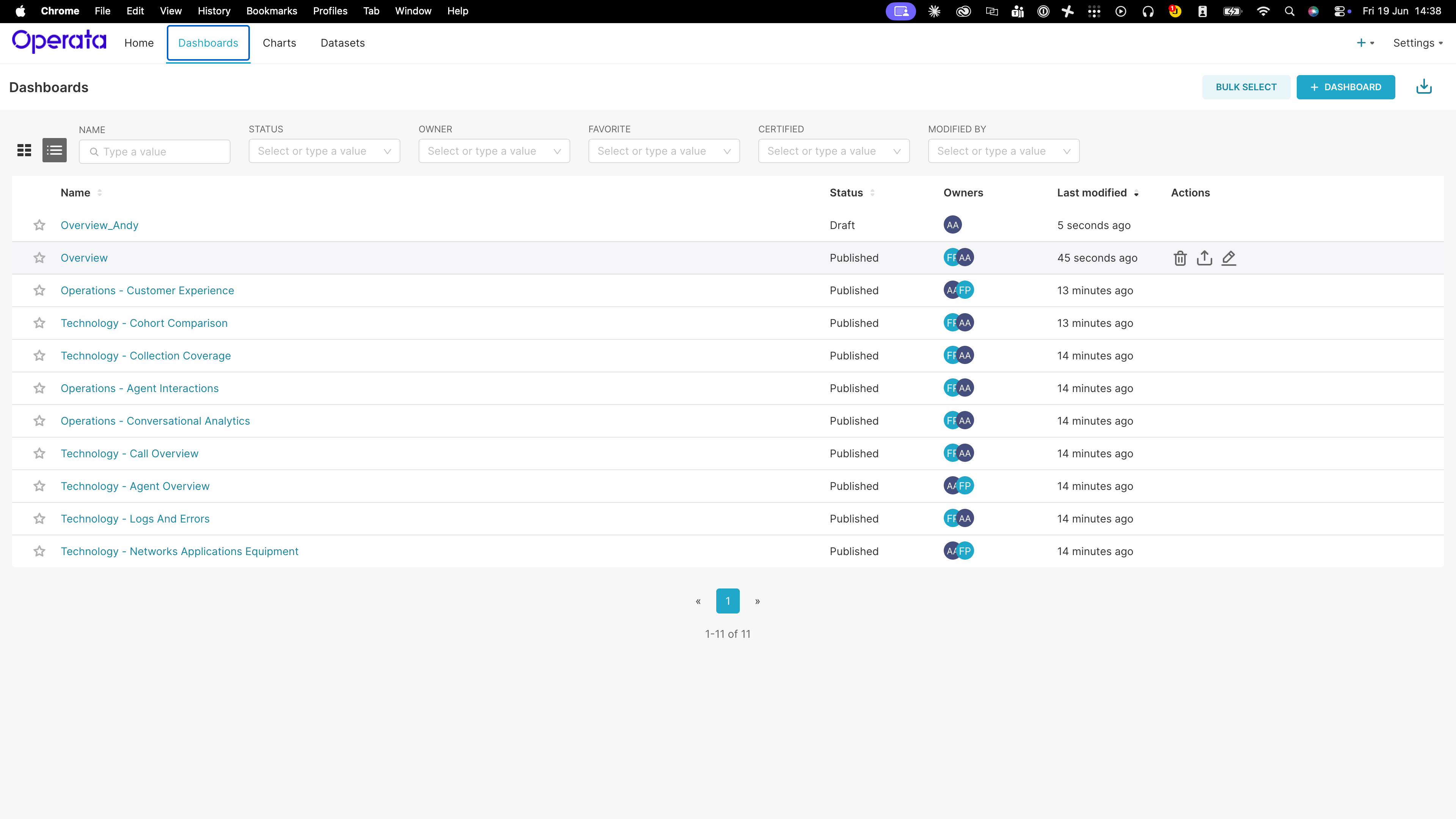Image resolution: width=1456 pixels, height=819 pixels.
Task: Export the Overview dashboard with share icon
Action: [1204, 258]
